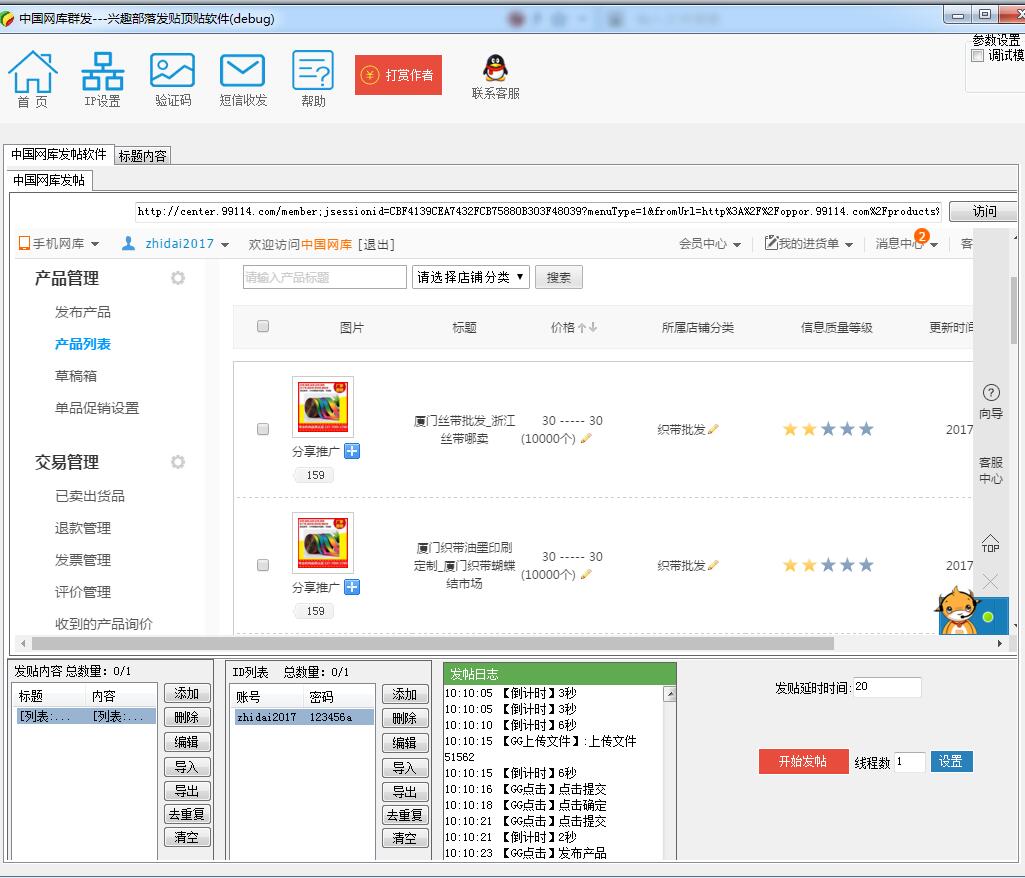Click the 搜索 search button
Screen dimensions: 1025x878
coord(558,277)
